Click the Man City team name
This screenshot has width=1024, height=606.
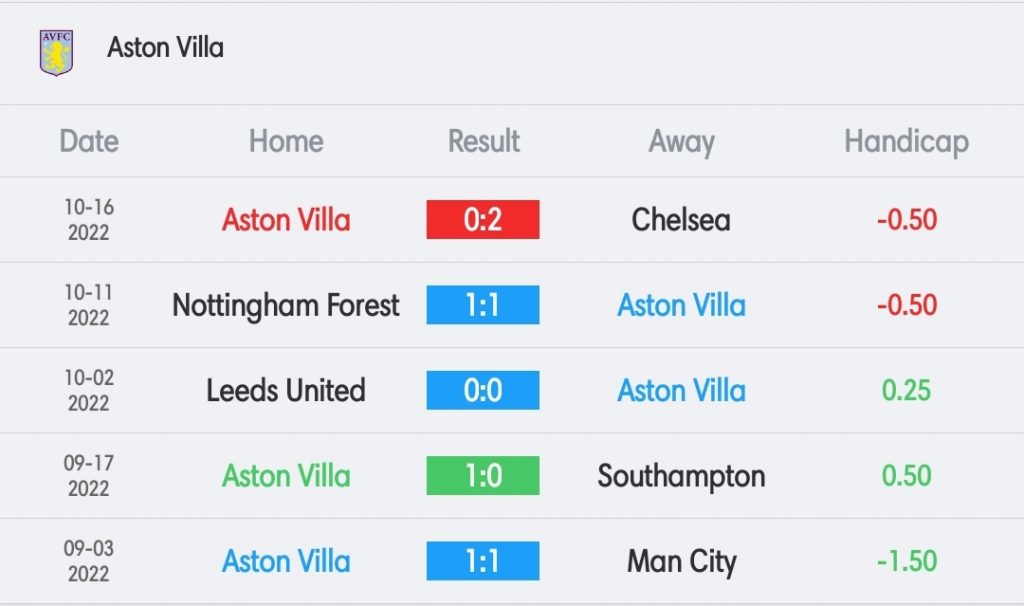point(681,562)
